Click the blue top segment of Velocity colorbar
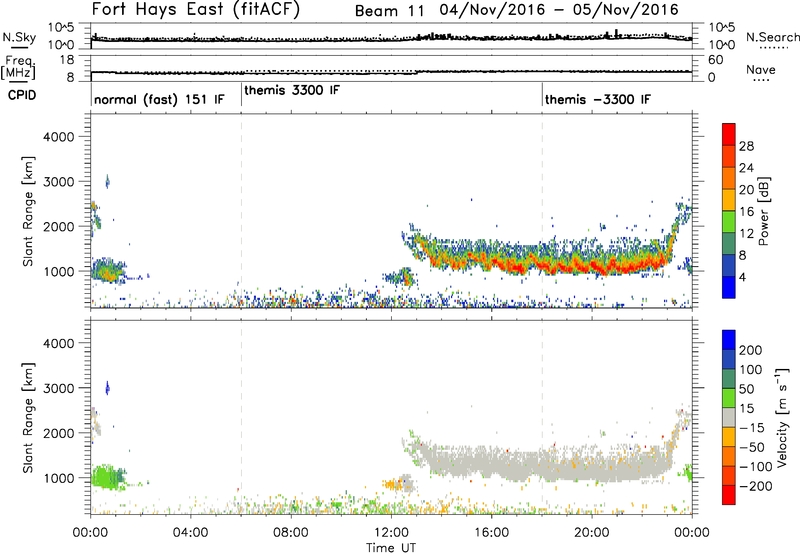The image size is (800, 554). pos(729,340)
